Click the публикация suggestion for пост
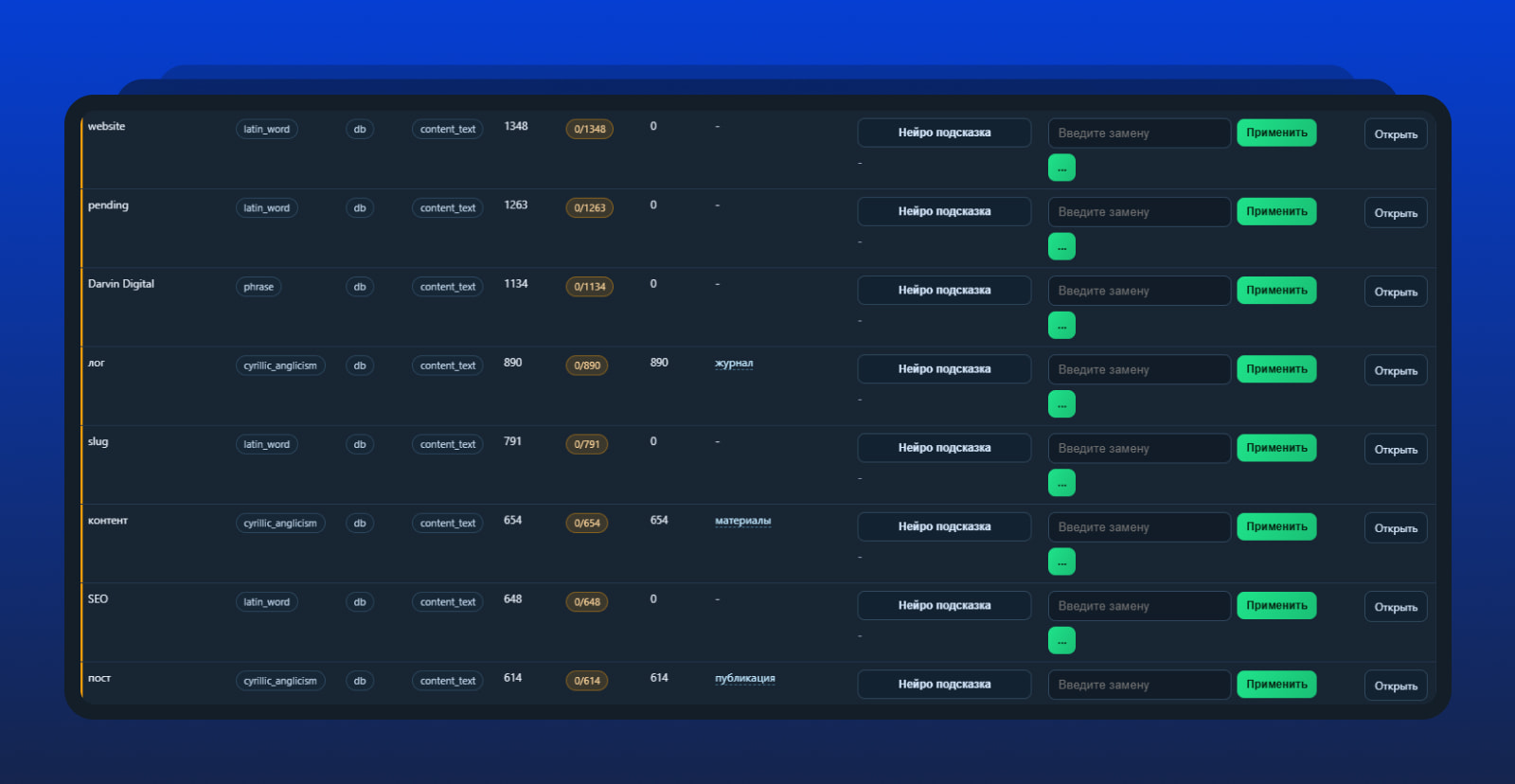The width and height of the screenshot is (1515, 784). 744,678
